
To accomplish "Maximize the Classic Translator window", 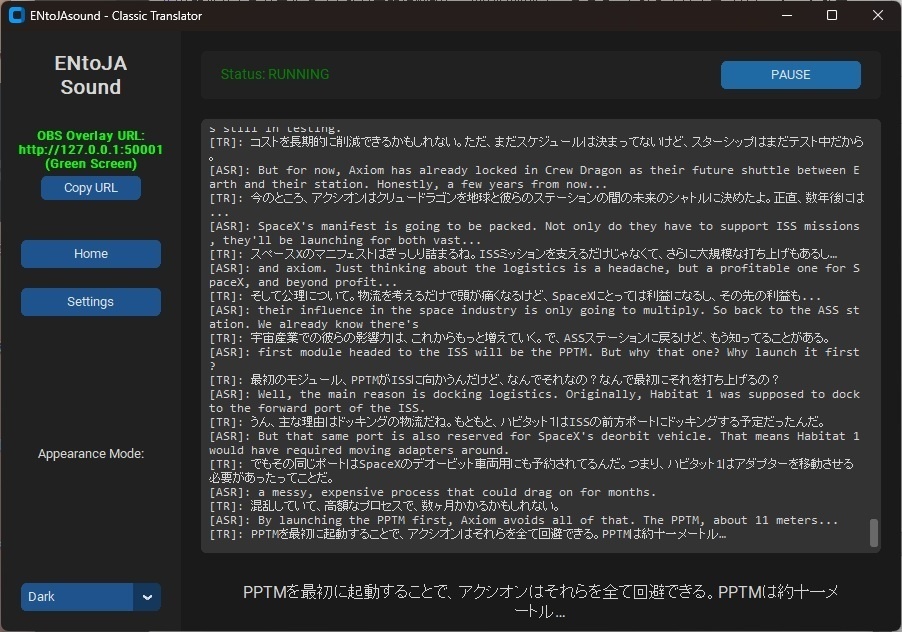I will coord(832,16).
